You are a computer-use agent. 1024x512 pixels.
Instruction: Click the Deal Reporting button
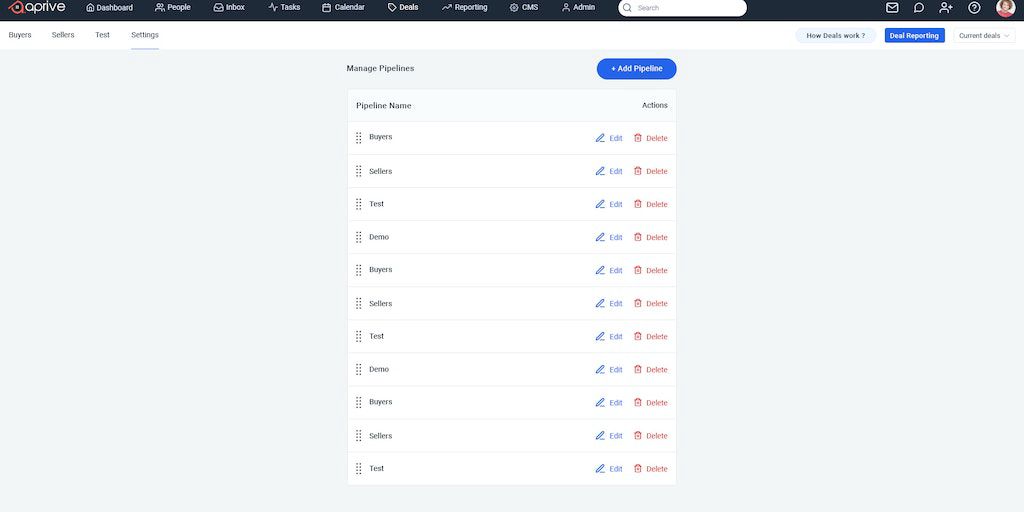[x=914, y=36]
